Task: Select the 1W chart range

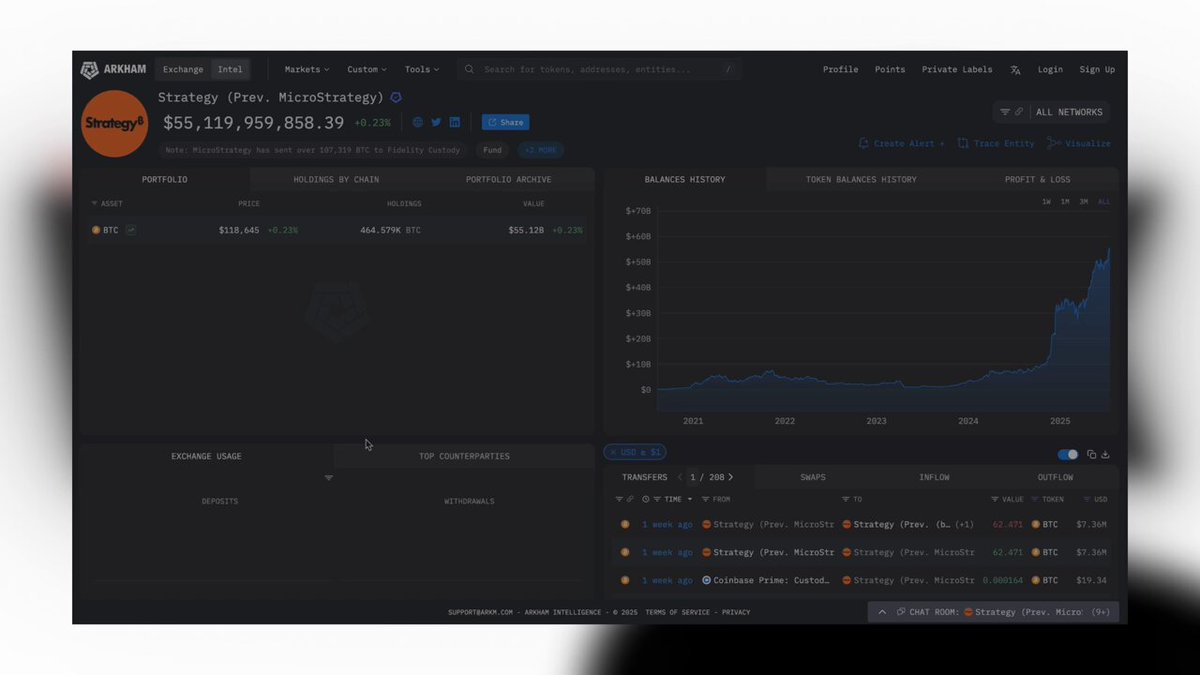Action: pos(1046,202)
